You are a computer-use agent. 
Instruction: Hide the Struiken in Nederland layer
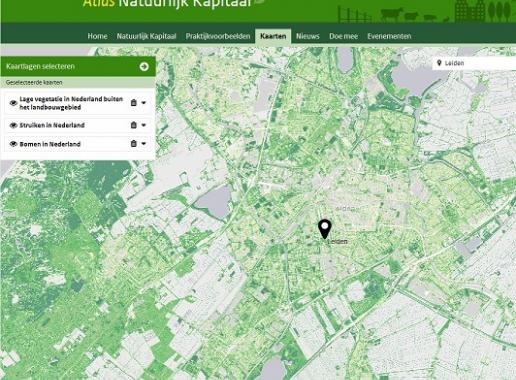tap(13, 125)
